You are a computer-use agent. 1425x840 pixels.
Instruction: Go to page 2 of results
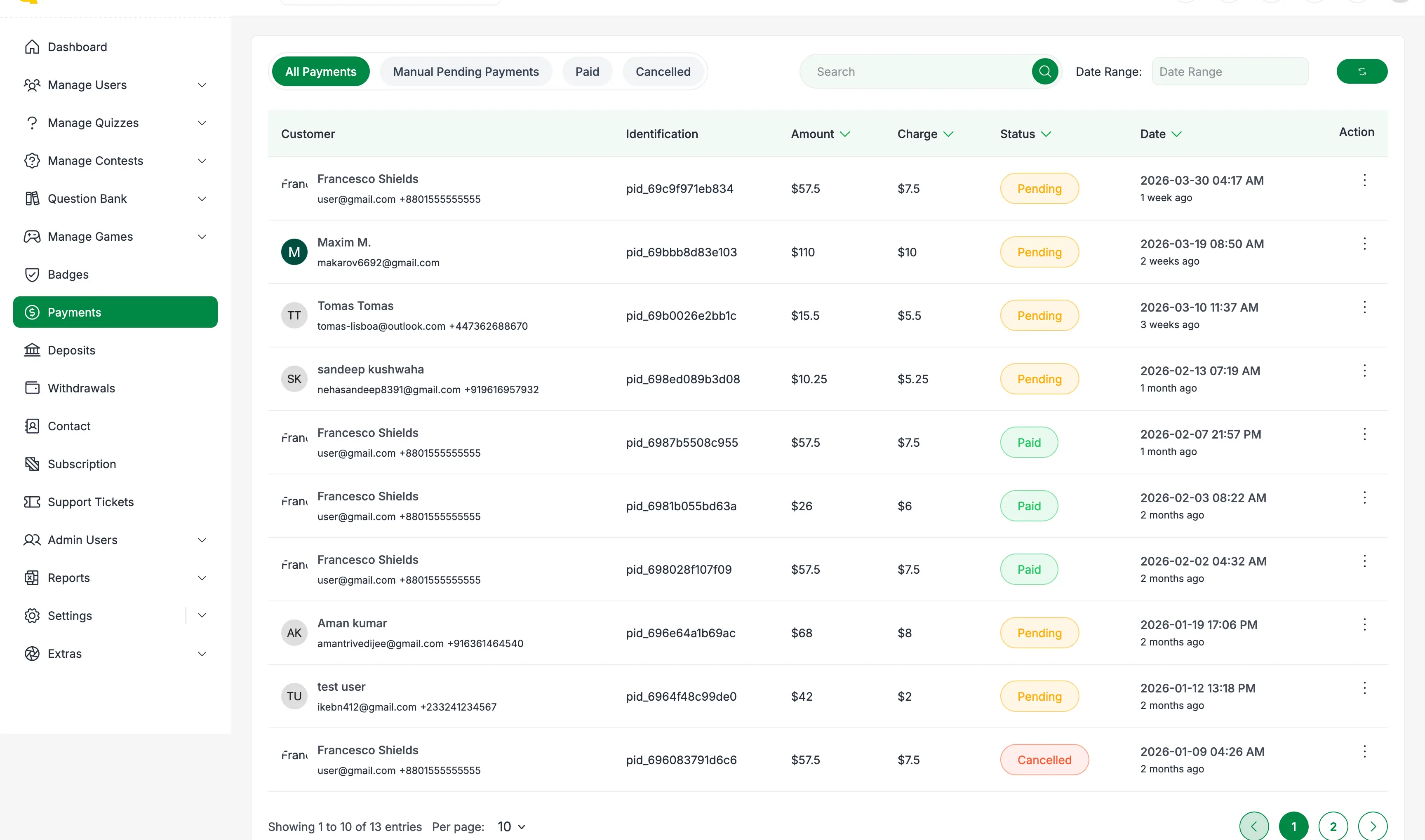[1333, 826]
